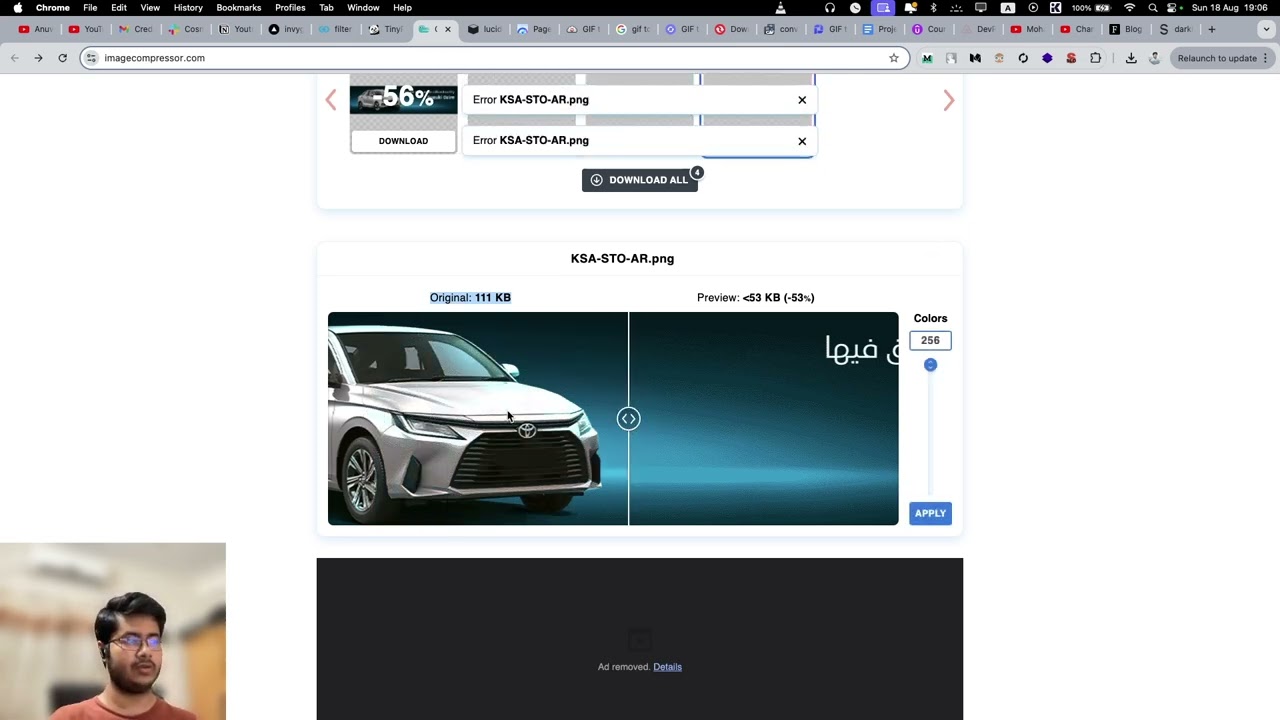The height and width of the screenshot is (720, 1280).
Task: Open Control Center in menu bar
Action: pyautogui.click(x=1172, y=7)
